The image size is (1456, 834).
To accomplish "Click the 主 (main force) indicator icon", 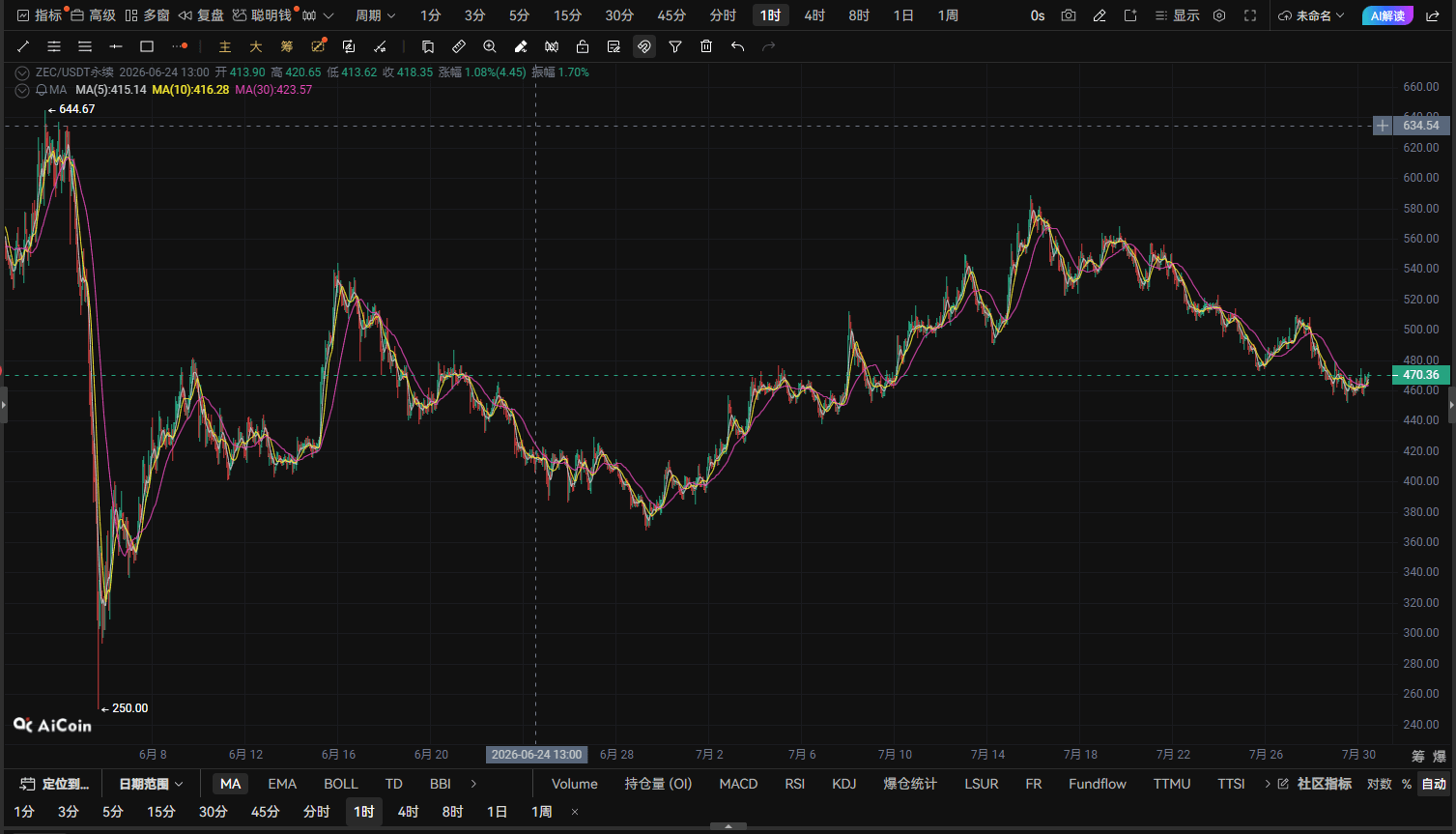I will [225, 46].
